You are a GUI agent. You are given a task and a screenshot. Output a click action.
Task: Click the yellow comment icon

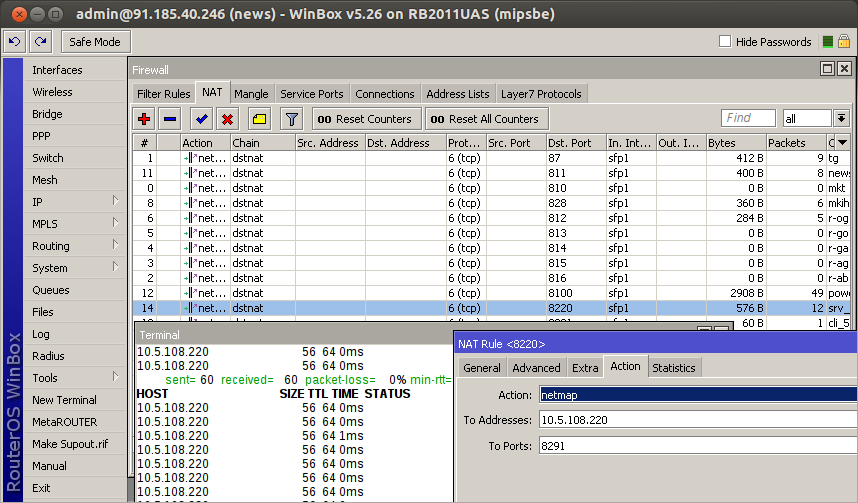coord(259,119)
